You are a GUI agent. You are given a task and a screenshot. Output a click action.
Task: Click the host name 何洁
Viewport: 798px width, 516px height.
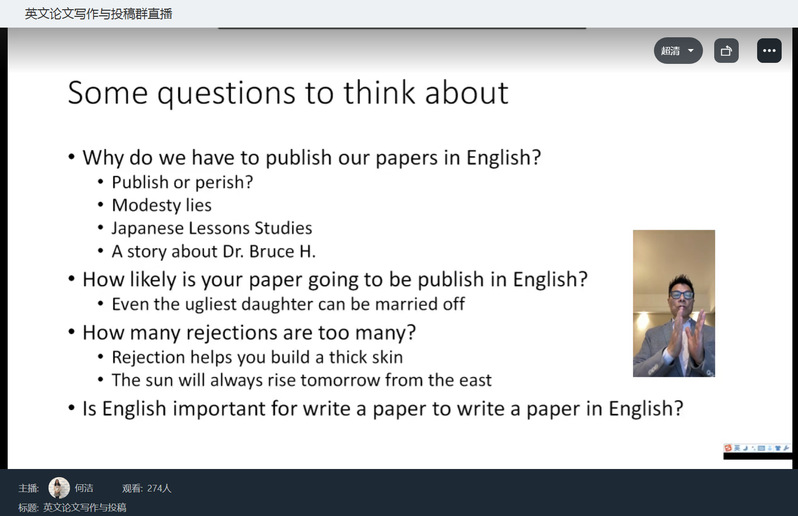(84, 488)
